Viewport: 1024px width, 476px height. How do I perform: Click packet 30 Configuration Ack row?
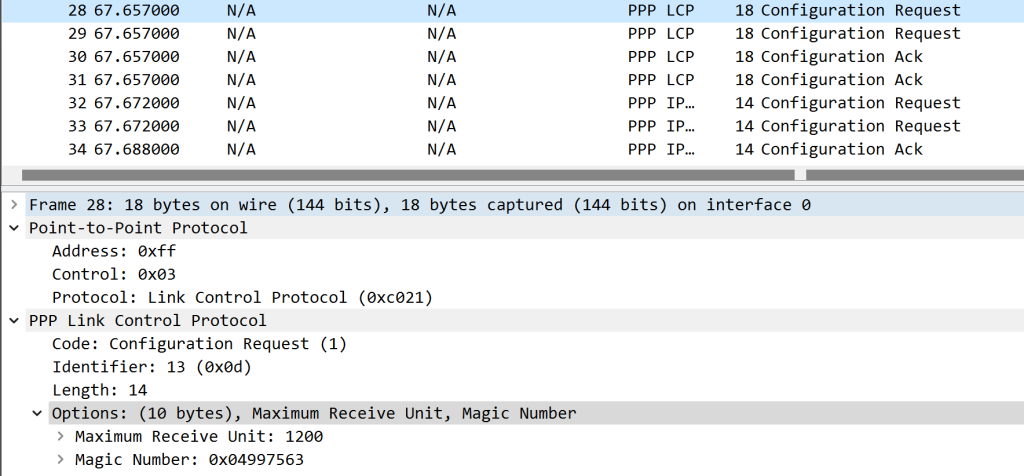500,56
